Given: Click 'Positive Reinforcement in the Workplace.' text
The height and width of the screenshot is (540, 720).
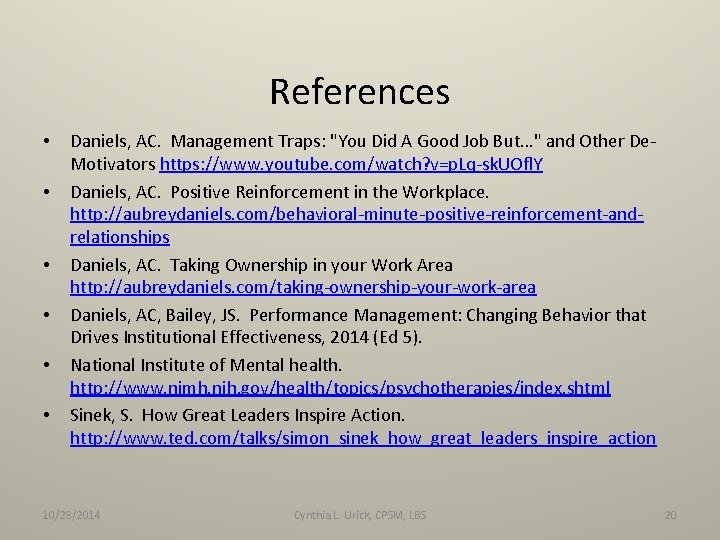Looking at the screenshot, I should click(330, 191).
